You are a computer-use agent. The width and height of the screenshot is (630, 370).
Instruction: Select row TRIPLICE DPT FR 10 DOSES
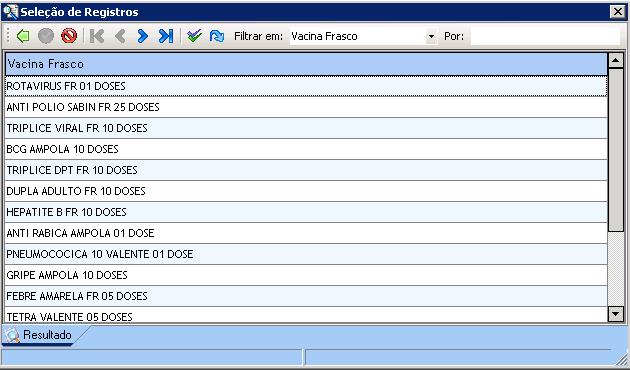(x=306, y=170)
